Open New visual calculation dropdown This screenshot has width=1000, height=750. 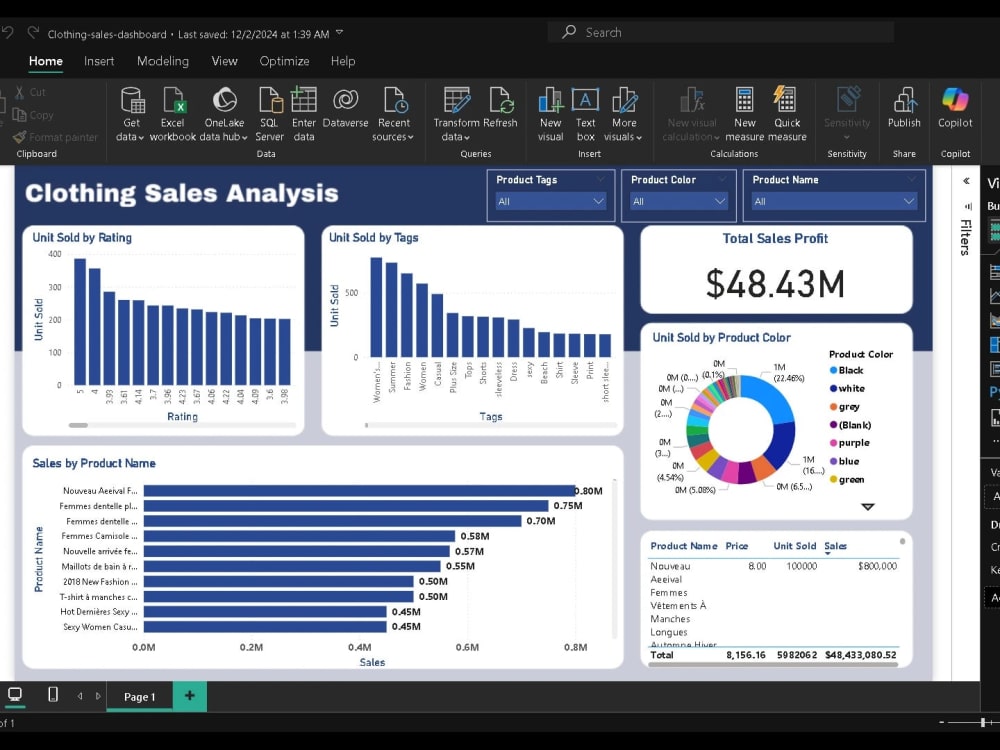point(692,114)
